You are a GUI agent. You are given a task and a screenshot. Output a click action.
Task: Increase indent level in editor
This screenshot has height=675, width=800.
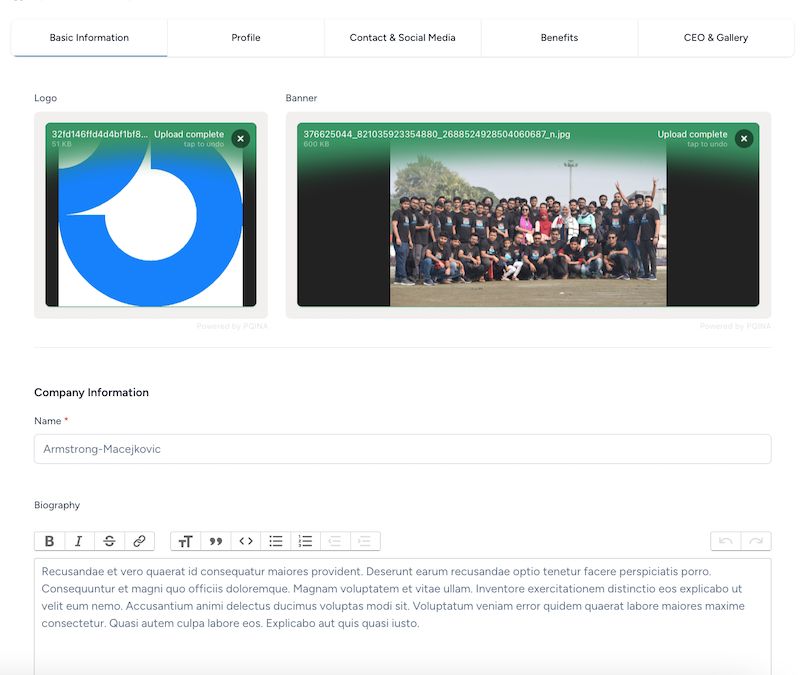365,541
